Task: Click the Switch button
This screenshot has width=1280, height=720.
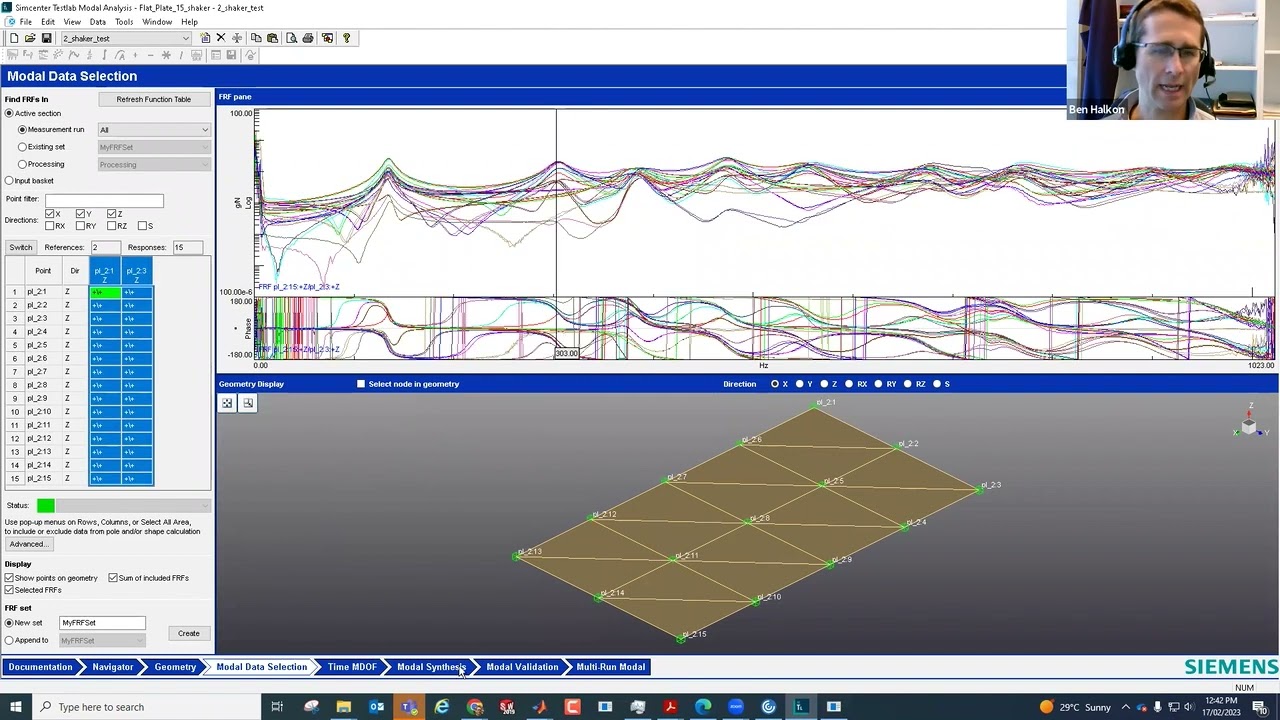Action: point(21,247)
